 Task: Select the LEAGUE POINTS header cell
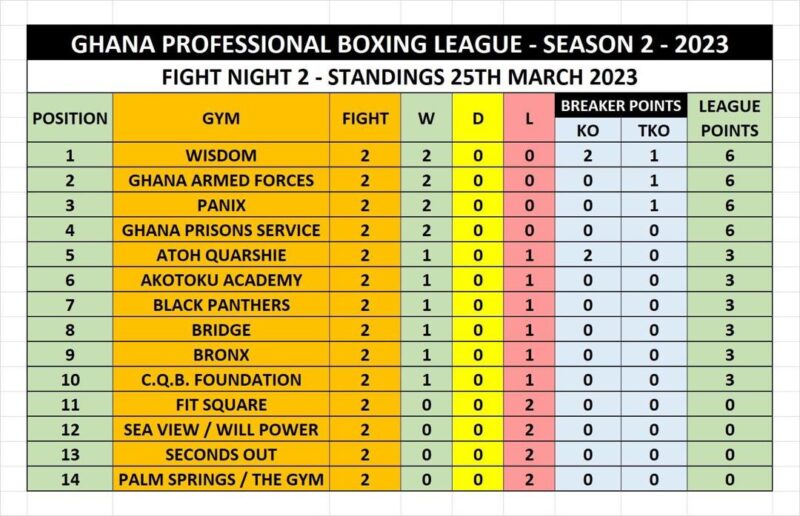point(728,118)
